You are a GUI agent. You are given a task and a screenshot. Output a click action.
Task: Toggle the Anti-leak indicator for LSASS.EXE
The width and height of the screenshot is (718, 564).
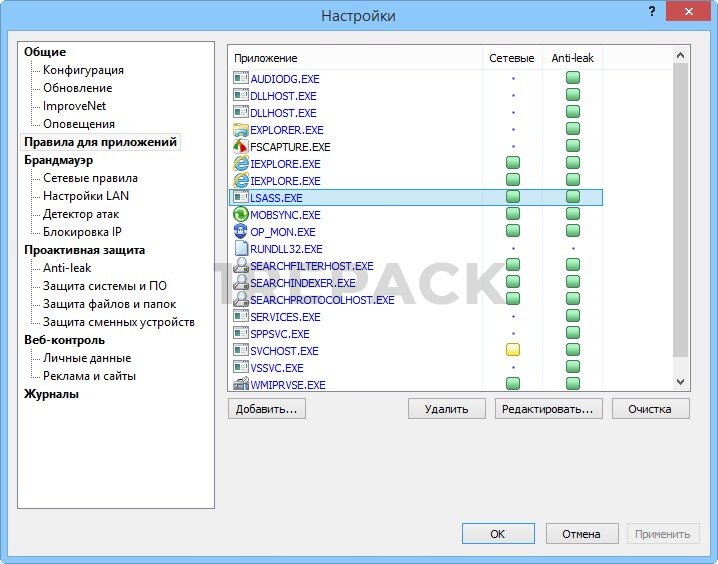(573, 198)
